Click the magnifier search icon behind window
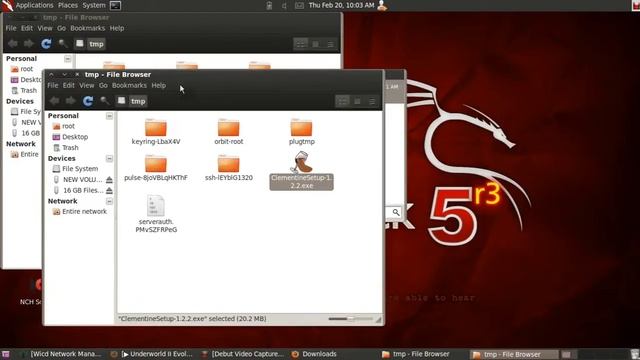 click(x=396, y=212)
